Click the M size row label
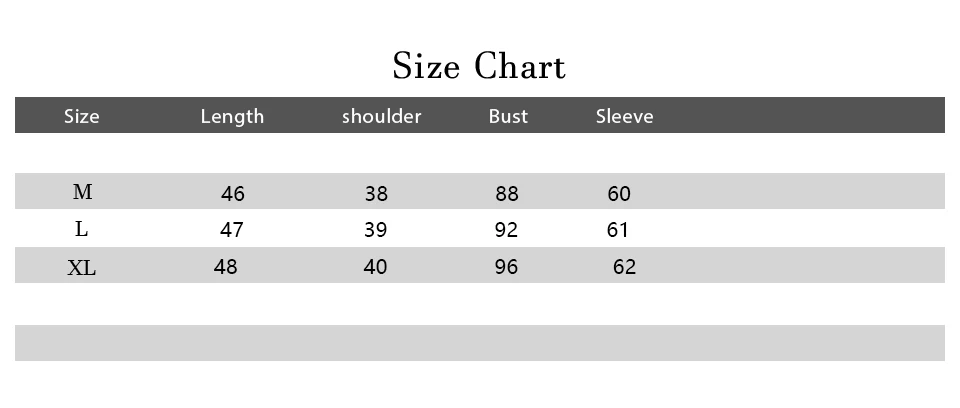The image size is (960, 408). pos(83,192)
